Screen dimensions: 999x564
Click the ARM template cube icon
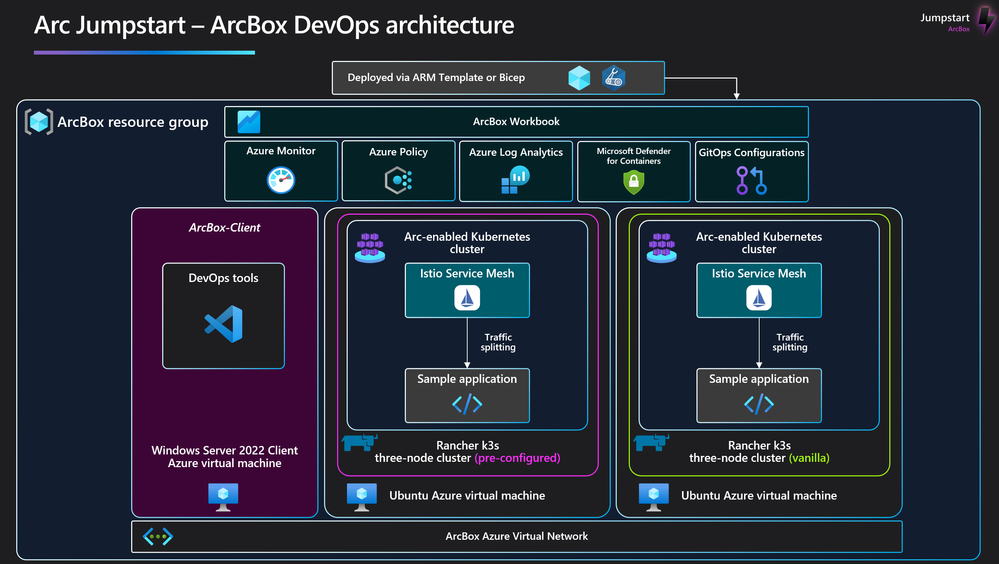click(x=579, y=78)
